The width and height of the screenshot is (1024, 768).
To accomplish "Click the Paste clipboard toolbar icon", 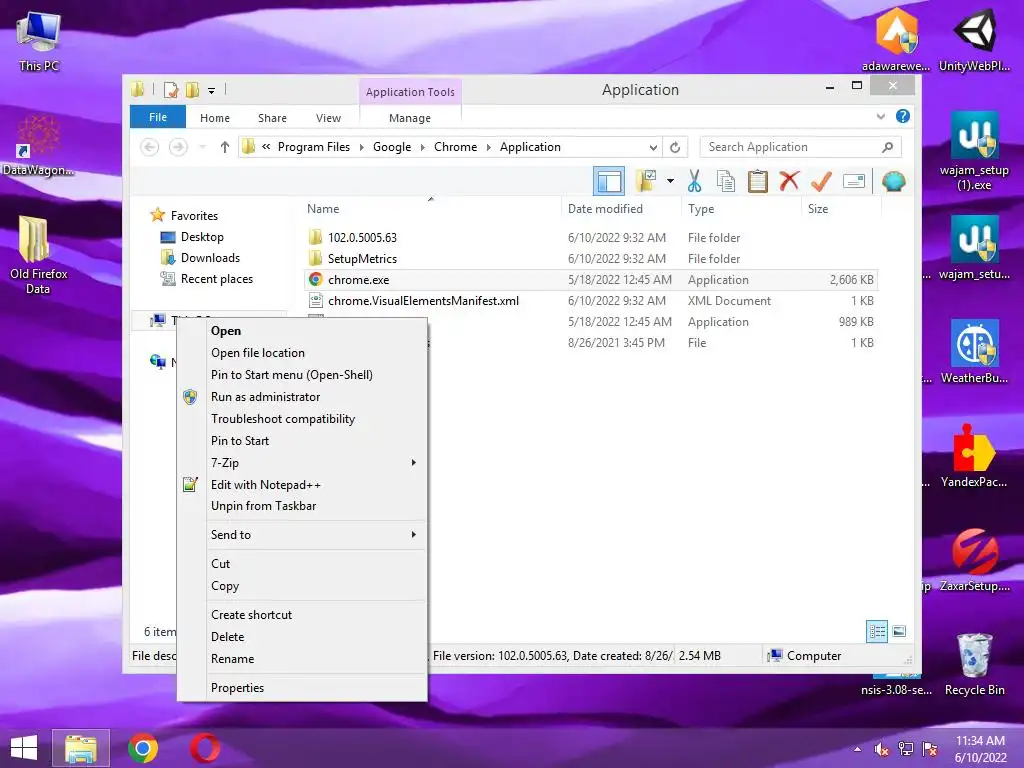I will pyautogui.click(x=758, y=181).
